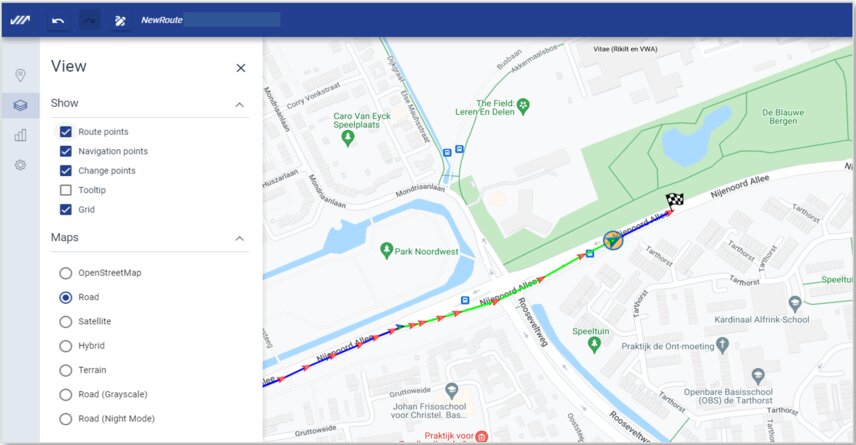
Task: Open the location pin sidebar panel
Action: [20, 75]
